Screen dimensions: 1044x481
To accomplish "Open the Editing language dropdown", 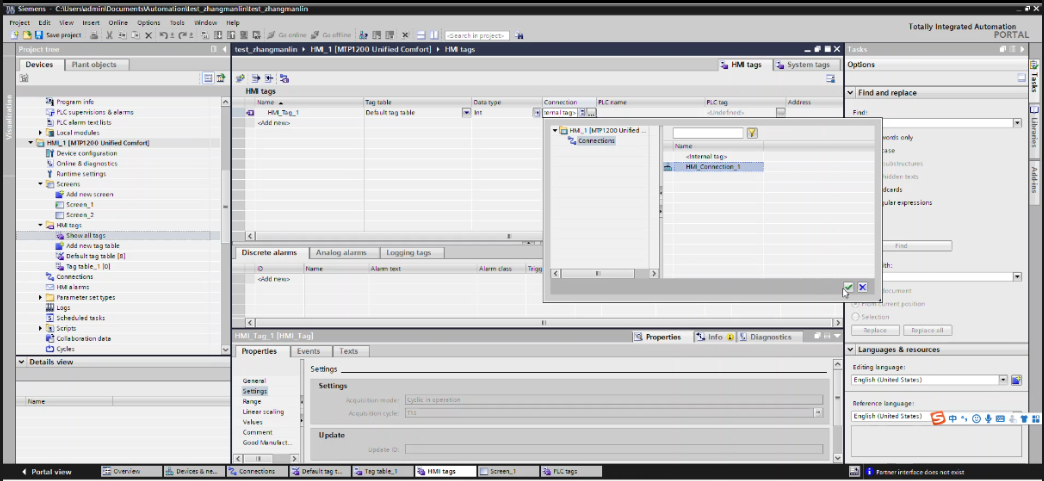I will (1003, 380).
